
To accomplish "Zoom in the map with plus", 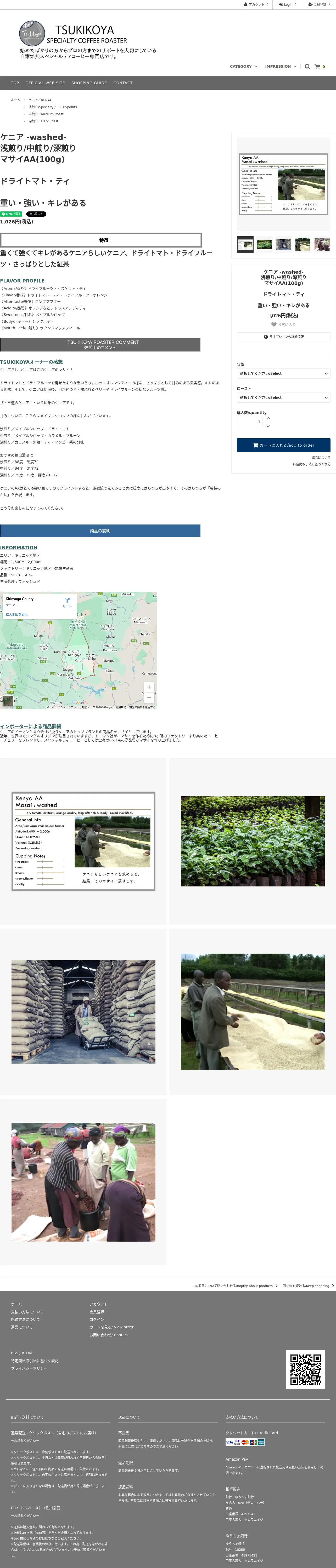I will (x=149, y=687).
